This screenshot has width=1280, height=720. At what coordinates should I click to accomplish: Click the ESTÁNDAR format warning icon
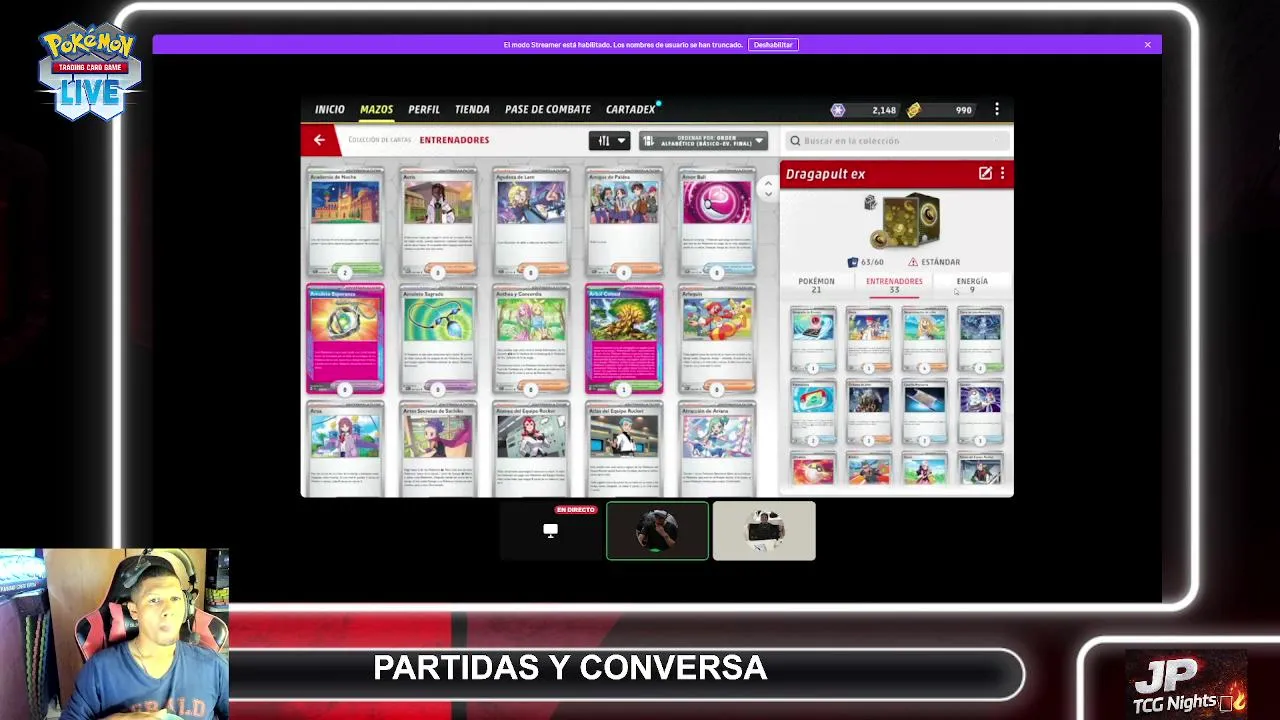pyautogui.click(x=912, y=262)
